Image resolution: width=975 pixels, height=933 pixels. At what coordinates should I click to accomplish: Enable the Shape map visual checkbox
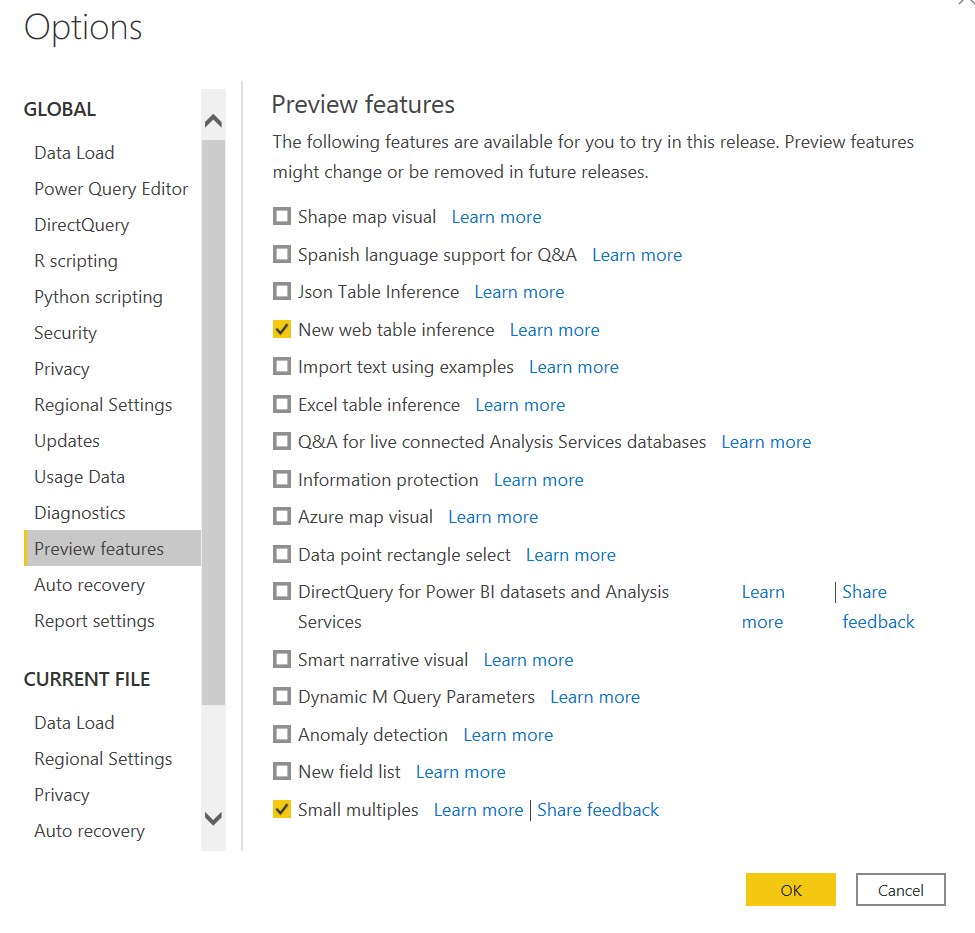282,216
